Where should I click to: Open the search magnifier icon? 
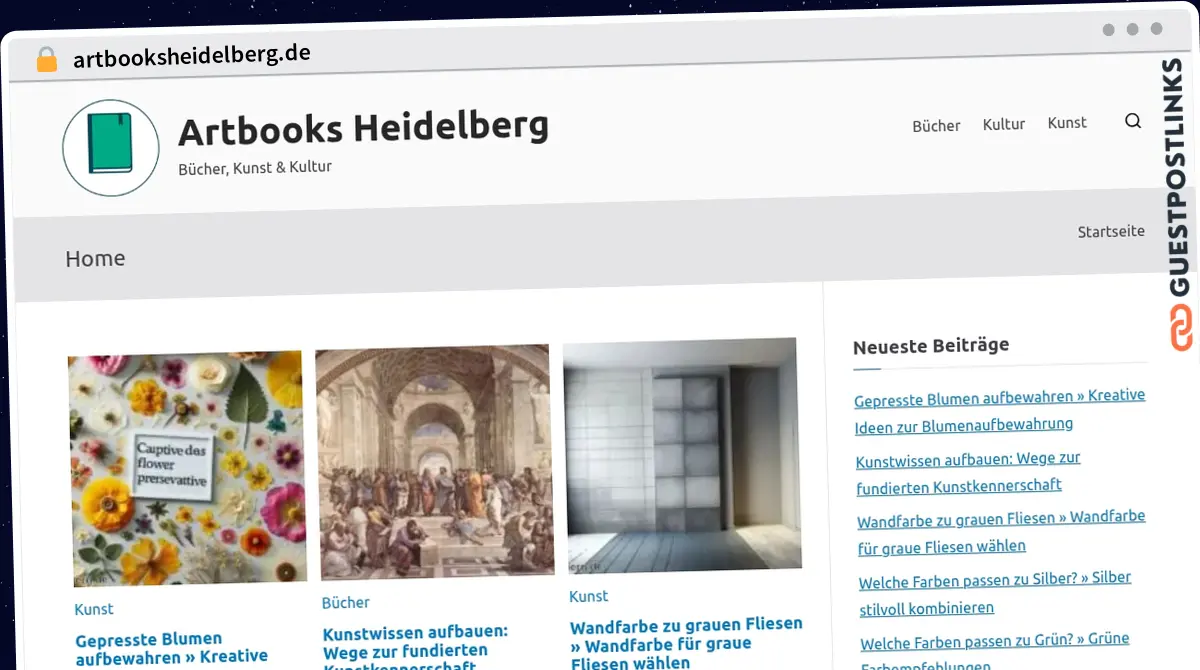pyautogui.click(x=1132, y=121)
